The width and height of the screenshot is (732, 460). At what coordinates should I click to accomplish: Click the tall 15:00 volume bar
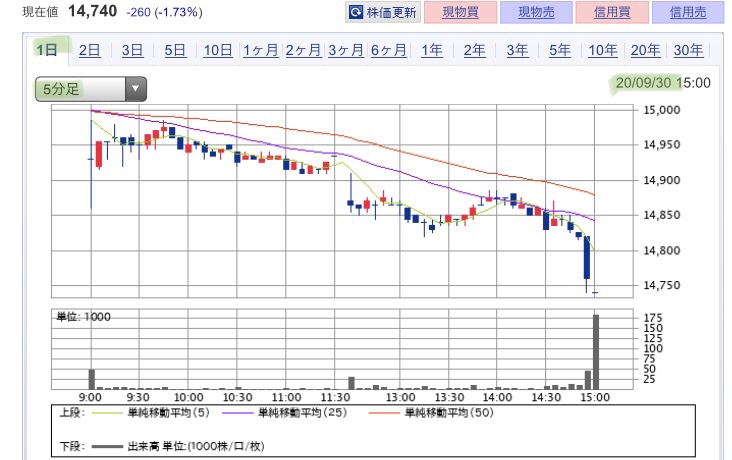pos(596,352)
